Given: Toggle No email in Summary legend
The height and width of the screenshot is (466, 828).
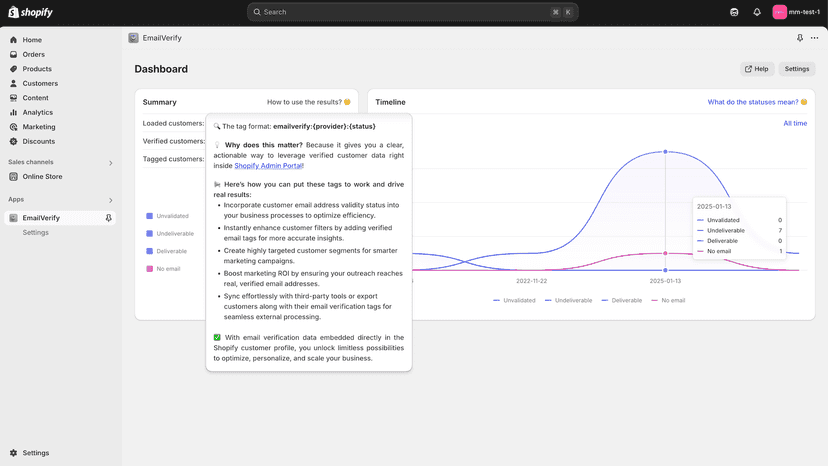Looking at the screenshot, I should [163, 269].
